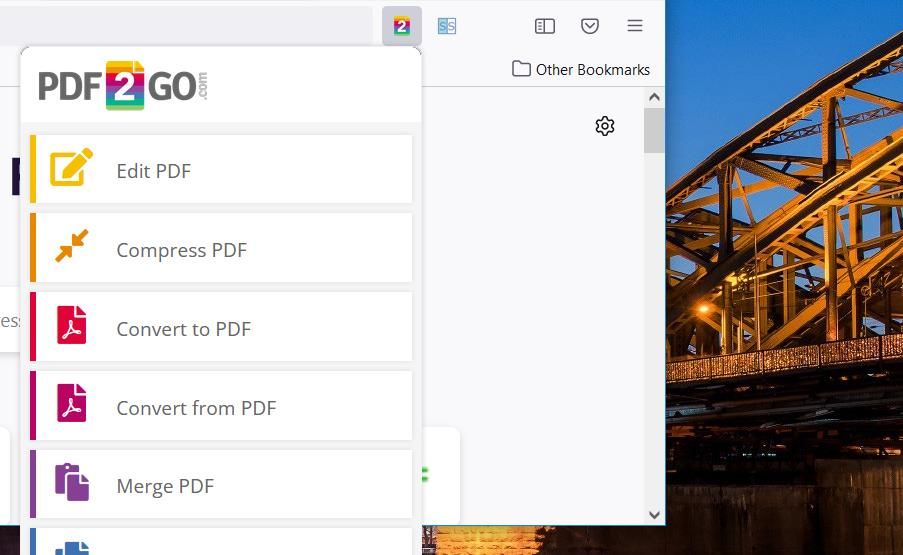Click the yellow Edit pencil icon

(71, 167)
